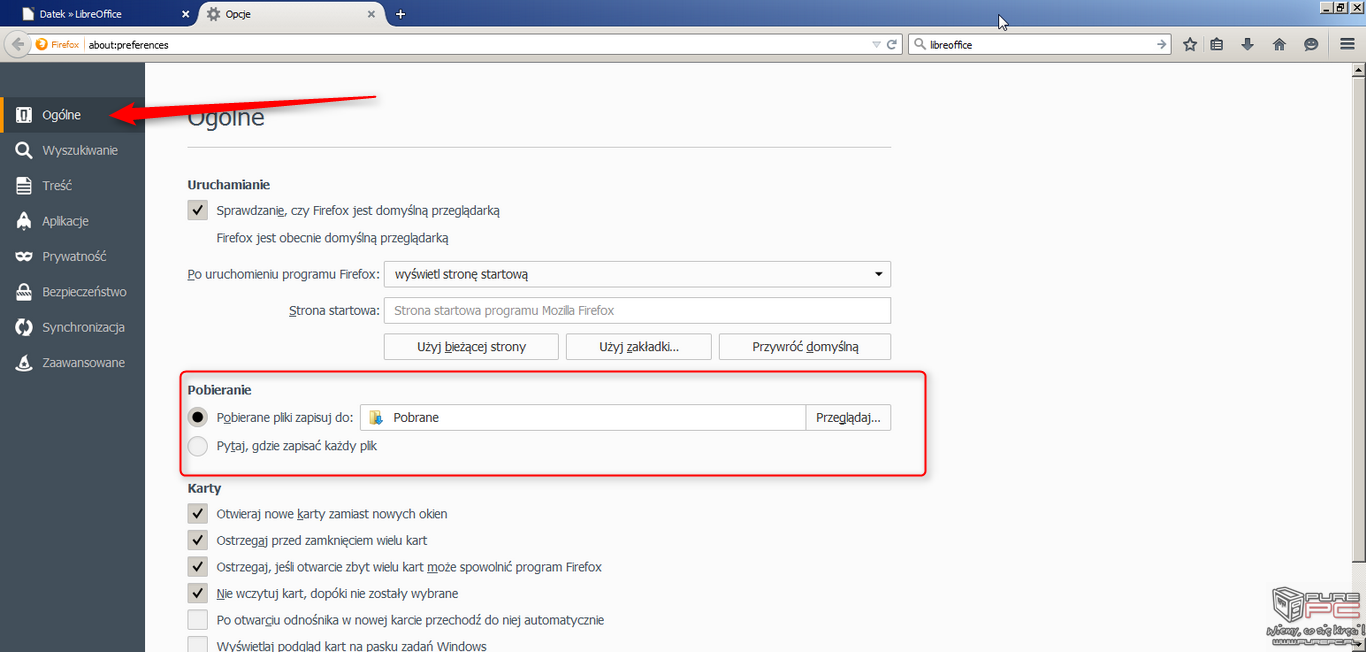The height and width of the screenshot is (652, 1366).
Task: Enable Po otwarciu odnośnika w nowej karcie
Action: click(x=198, y=620)
